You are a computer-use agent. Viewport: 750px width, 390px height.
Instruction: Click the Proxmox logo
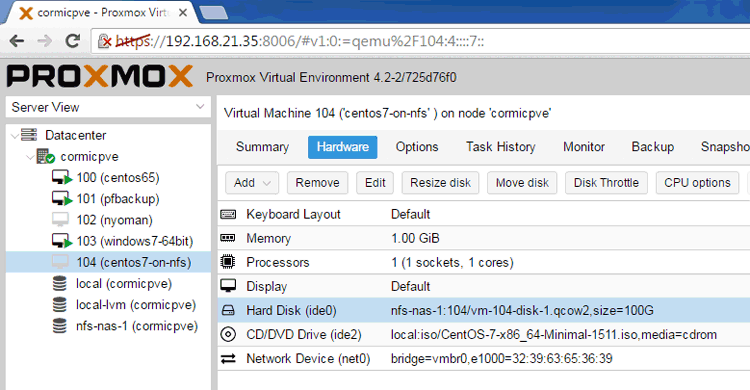tap(99, 77)
